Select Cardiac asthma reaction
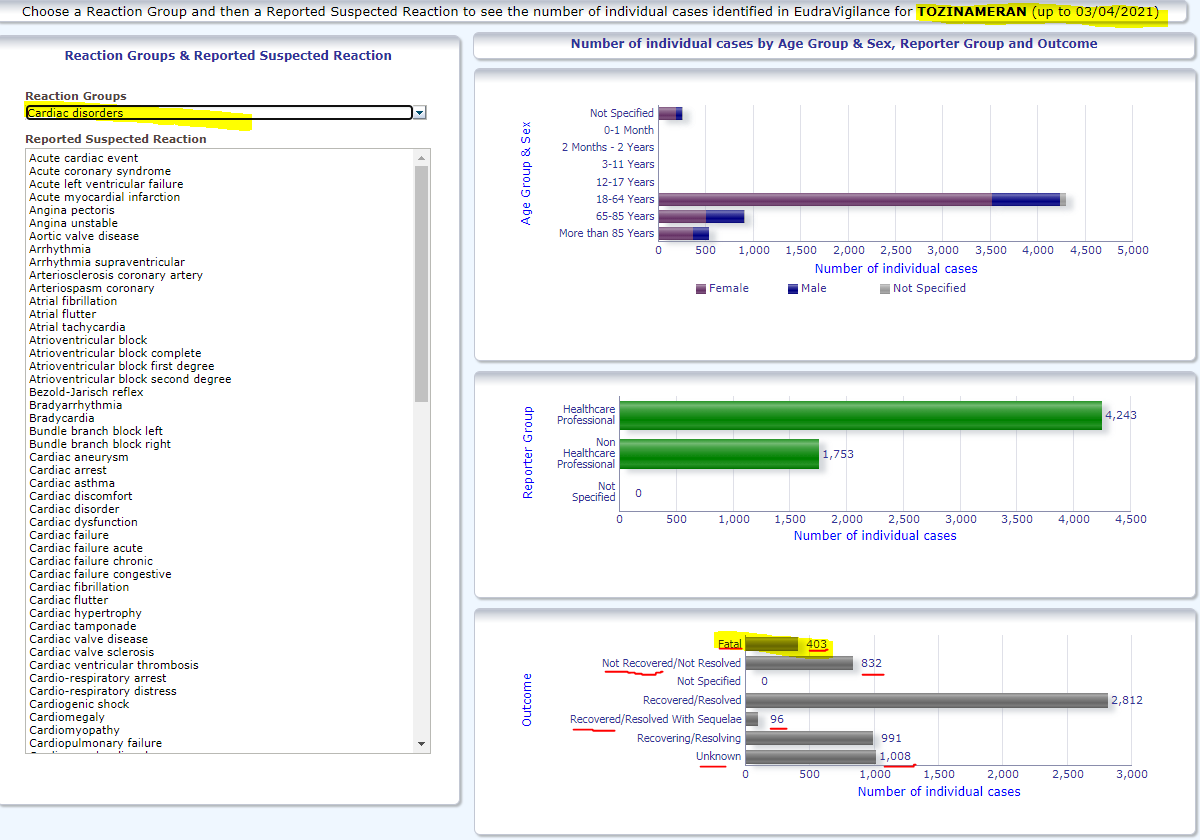 click(x=72, y=483)
